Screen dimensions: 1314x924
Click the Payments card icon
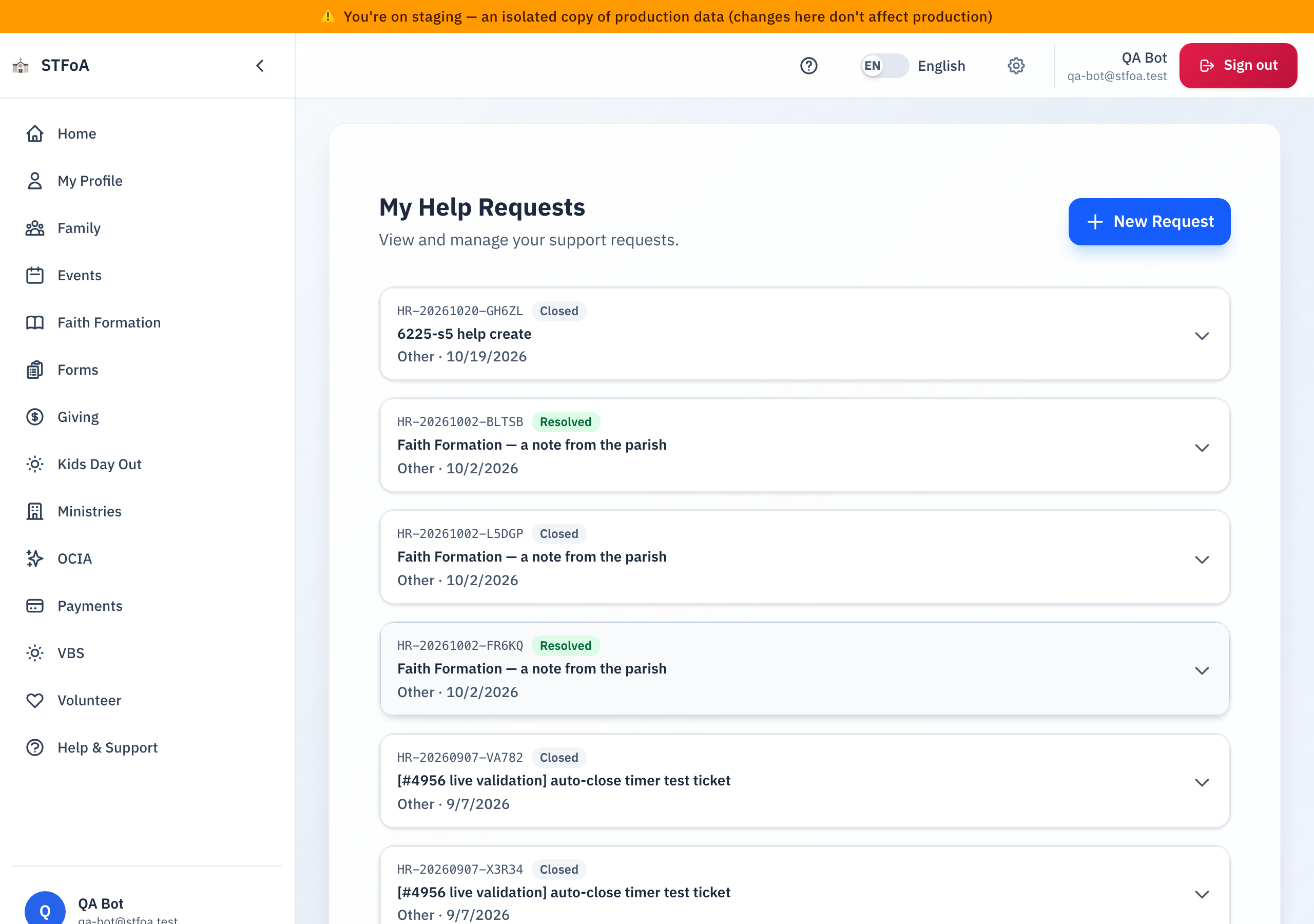(x=35, y=606)
